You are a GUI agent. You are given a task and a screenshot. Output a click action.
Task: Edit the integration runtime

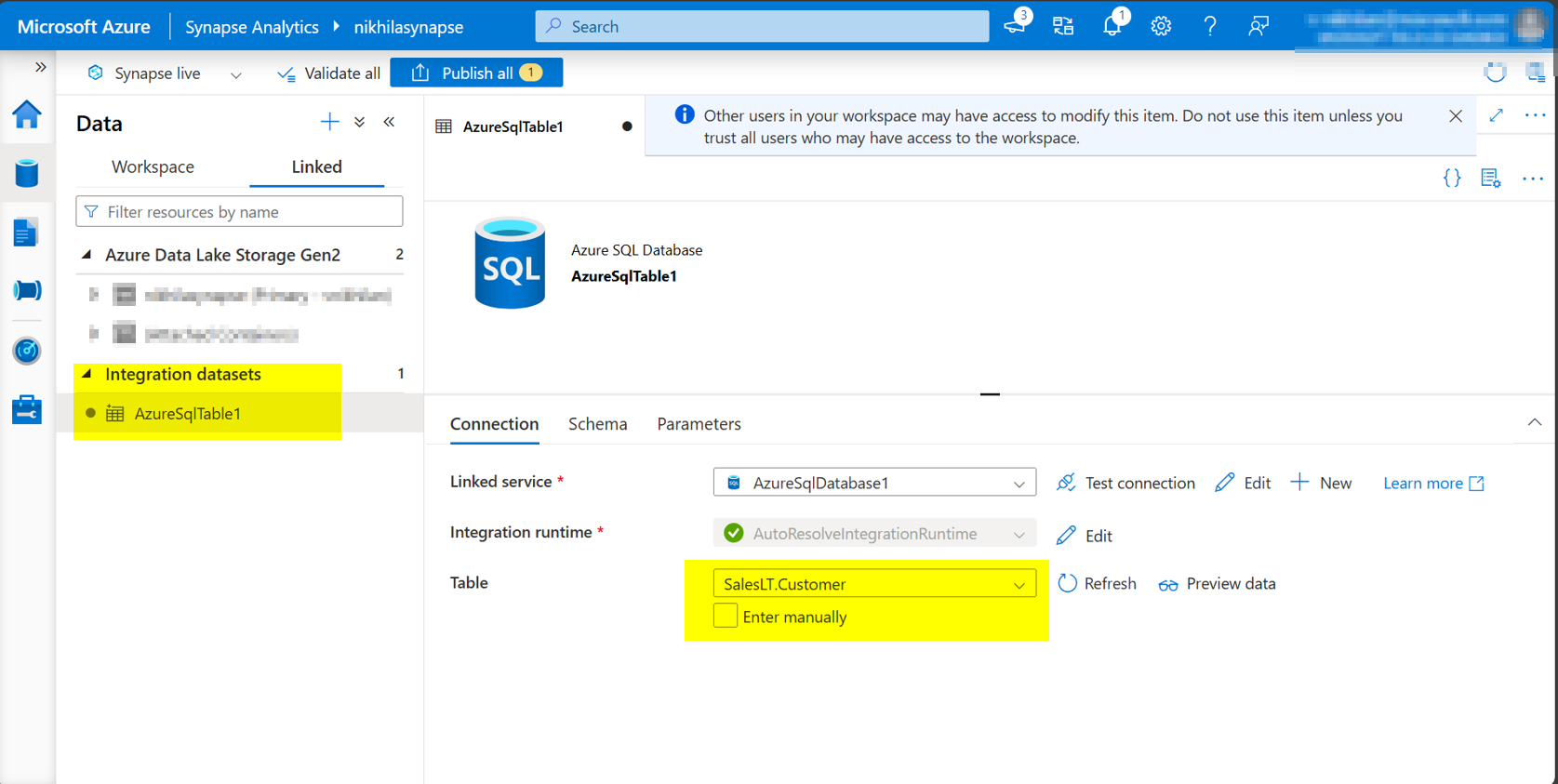coord(1085,535)
